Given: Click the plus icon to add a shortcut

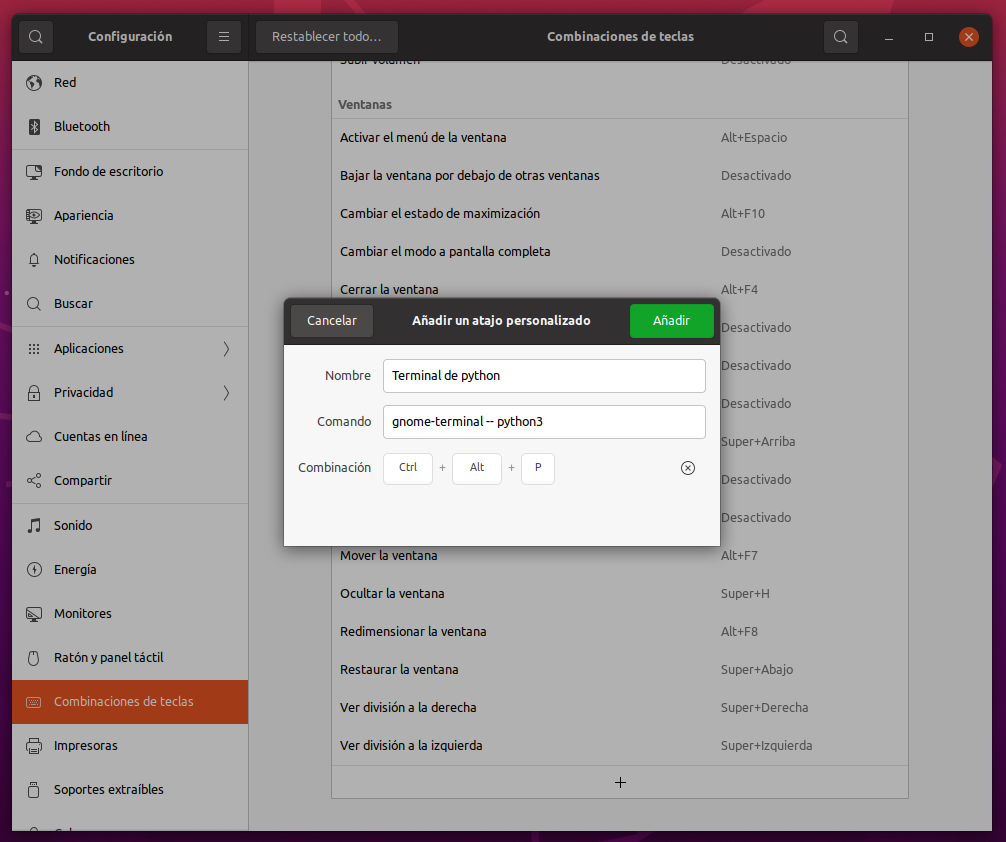Looking at the screenshot, I should [620, 782].
